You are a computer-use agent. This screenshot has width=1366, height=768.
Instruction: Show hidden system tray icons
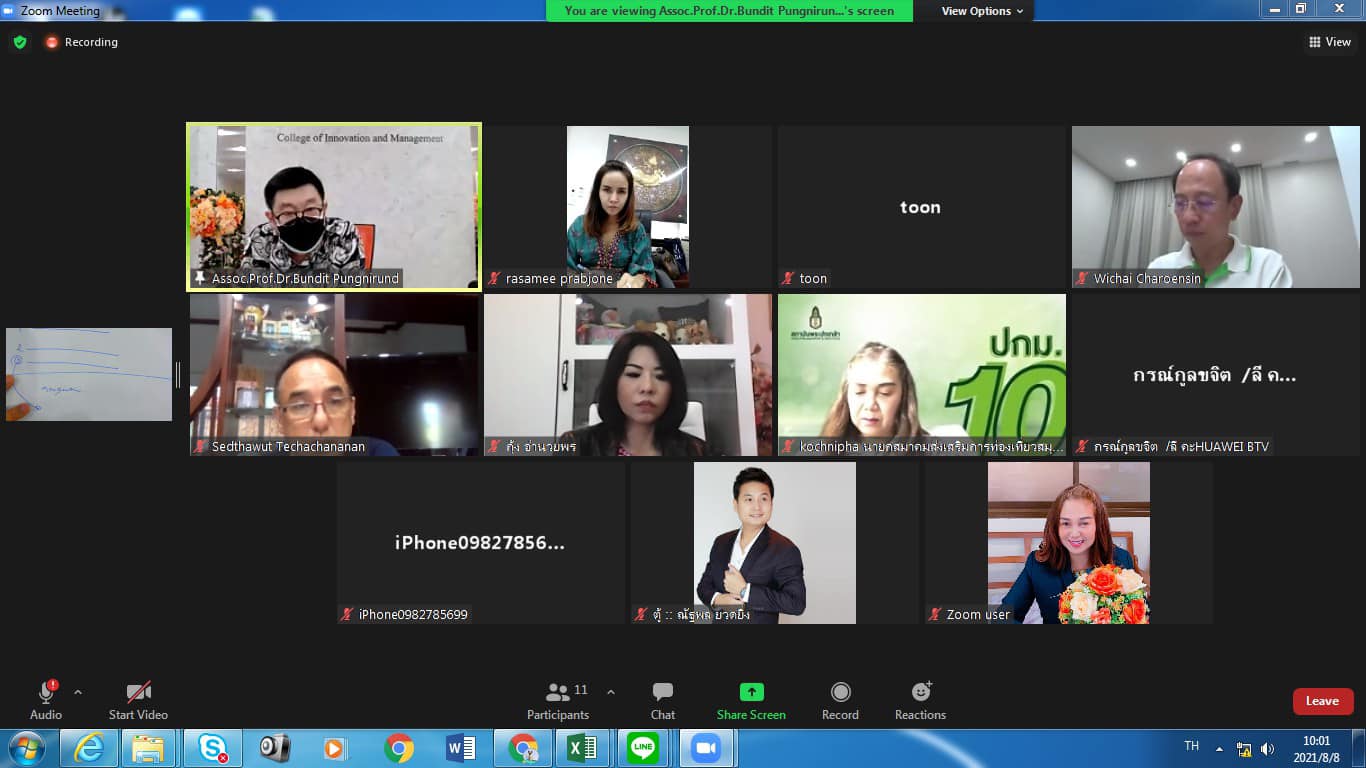point(1219,748)
